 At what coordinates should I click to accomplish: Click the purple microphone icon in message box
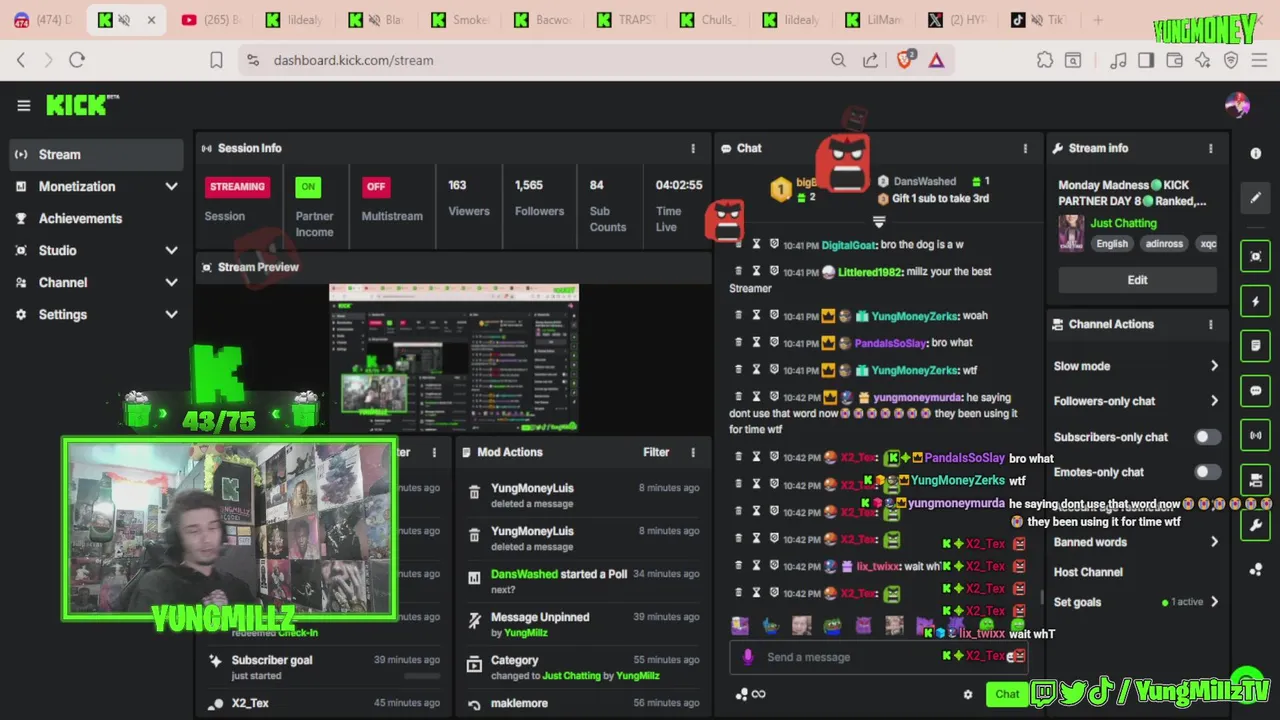click(x=748, y=657)
